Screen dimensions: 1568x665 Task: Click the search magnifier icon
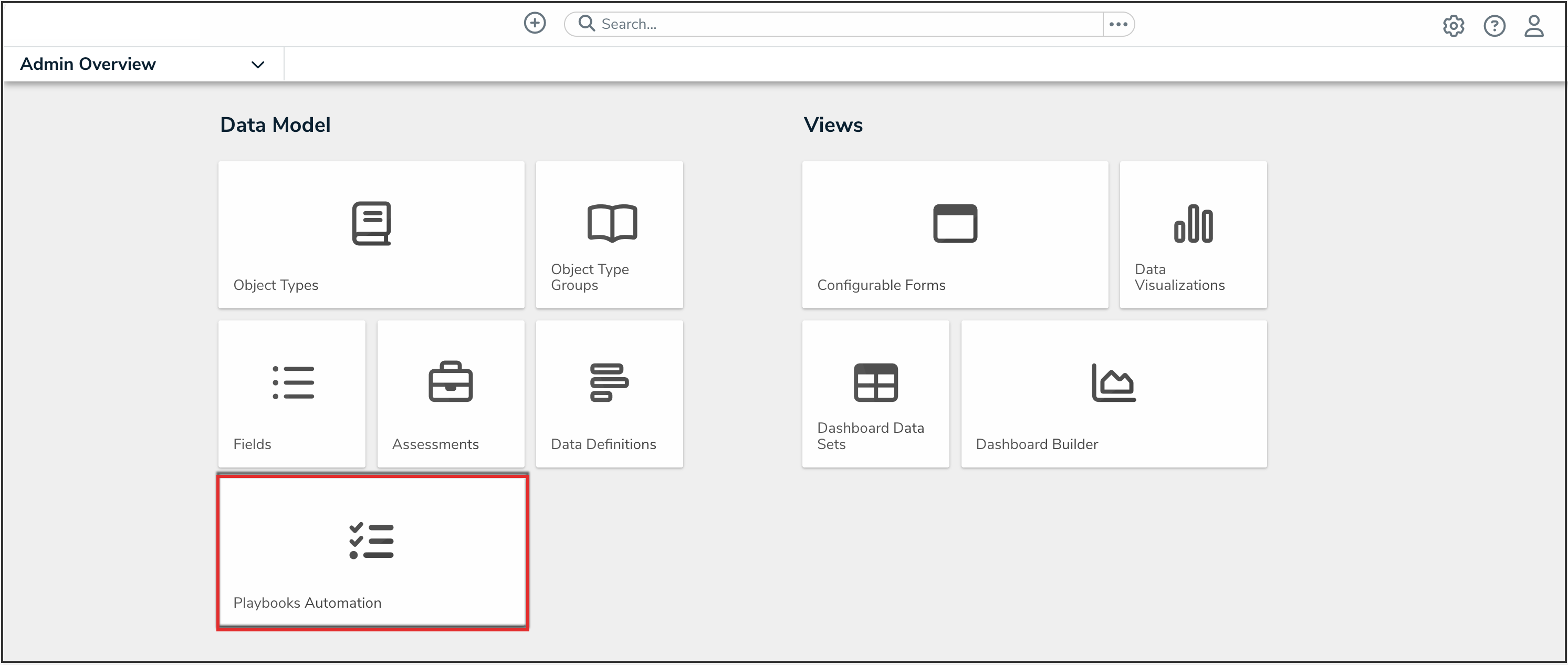point(586,24)
